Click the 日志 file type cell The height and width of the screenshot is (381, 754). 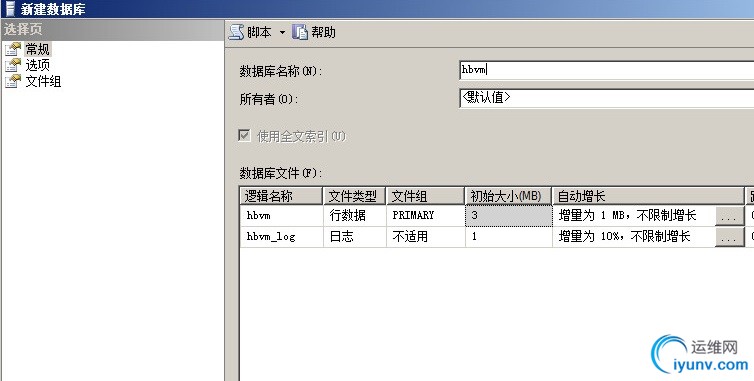(355, 237)
